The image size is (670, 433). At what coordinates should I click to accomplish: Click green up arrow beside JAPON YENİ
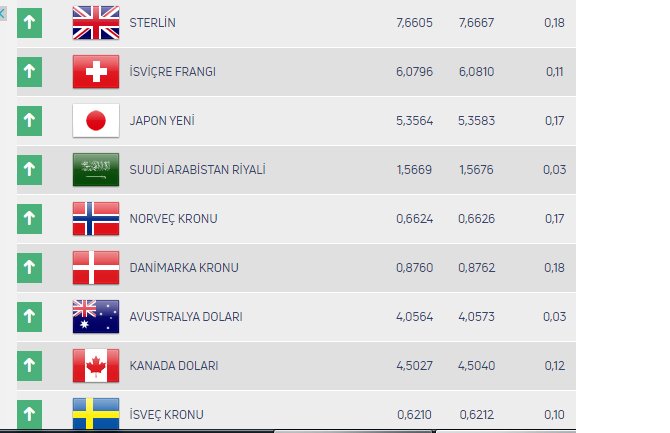click(x=29, y=120)
